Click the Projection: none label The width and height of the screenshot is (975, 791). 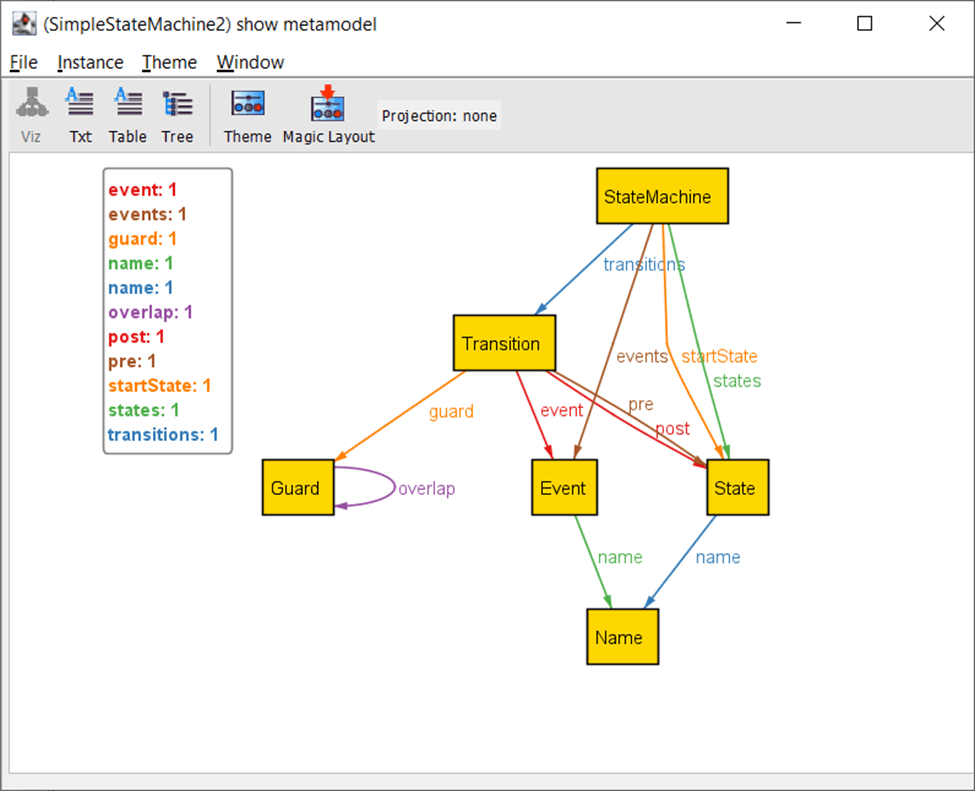pyautogui.click(x=439, y=116)
